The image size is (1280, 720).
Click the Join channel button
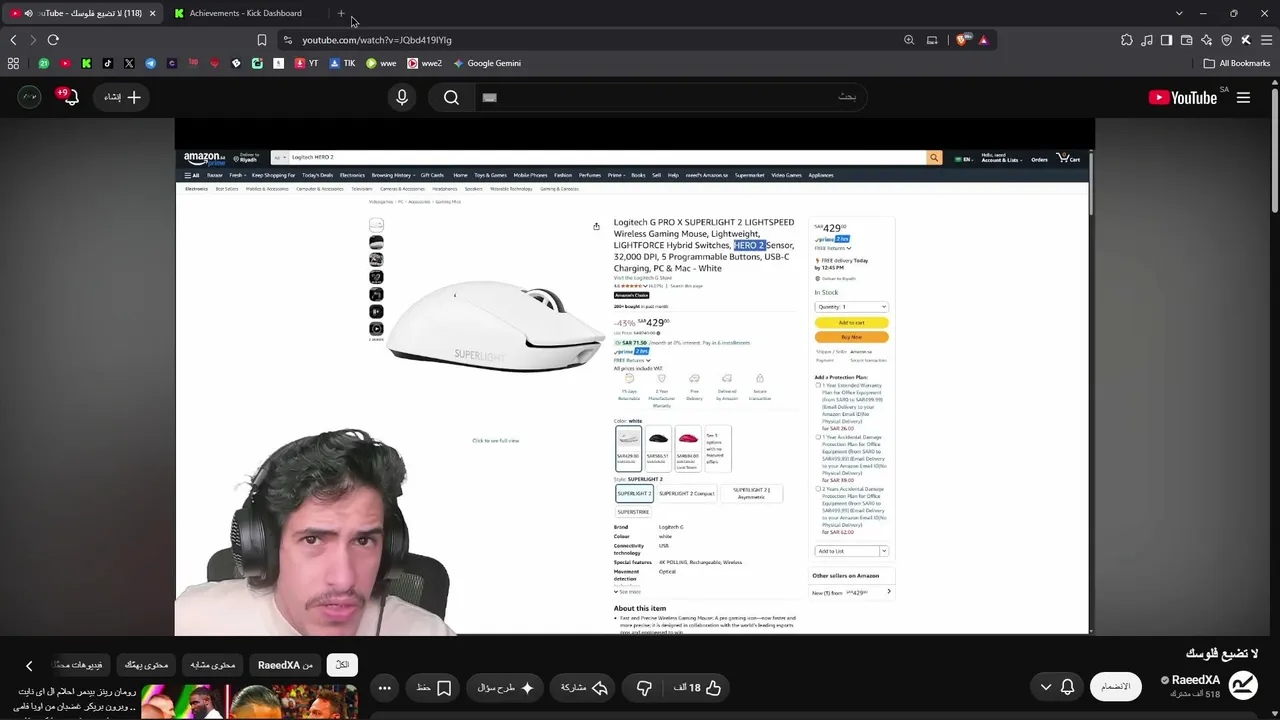pyautogui.click(x=1115, y=687)
